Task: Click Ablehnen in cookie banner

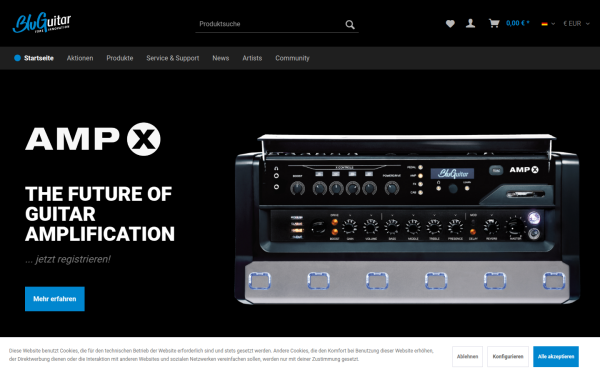Action: click(x=467, y=357)
